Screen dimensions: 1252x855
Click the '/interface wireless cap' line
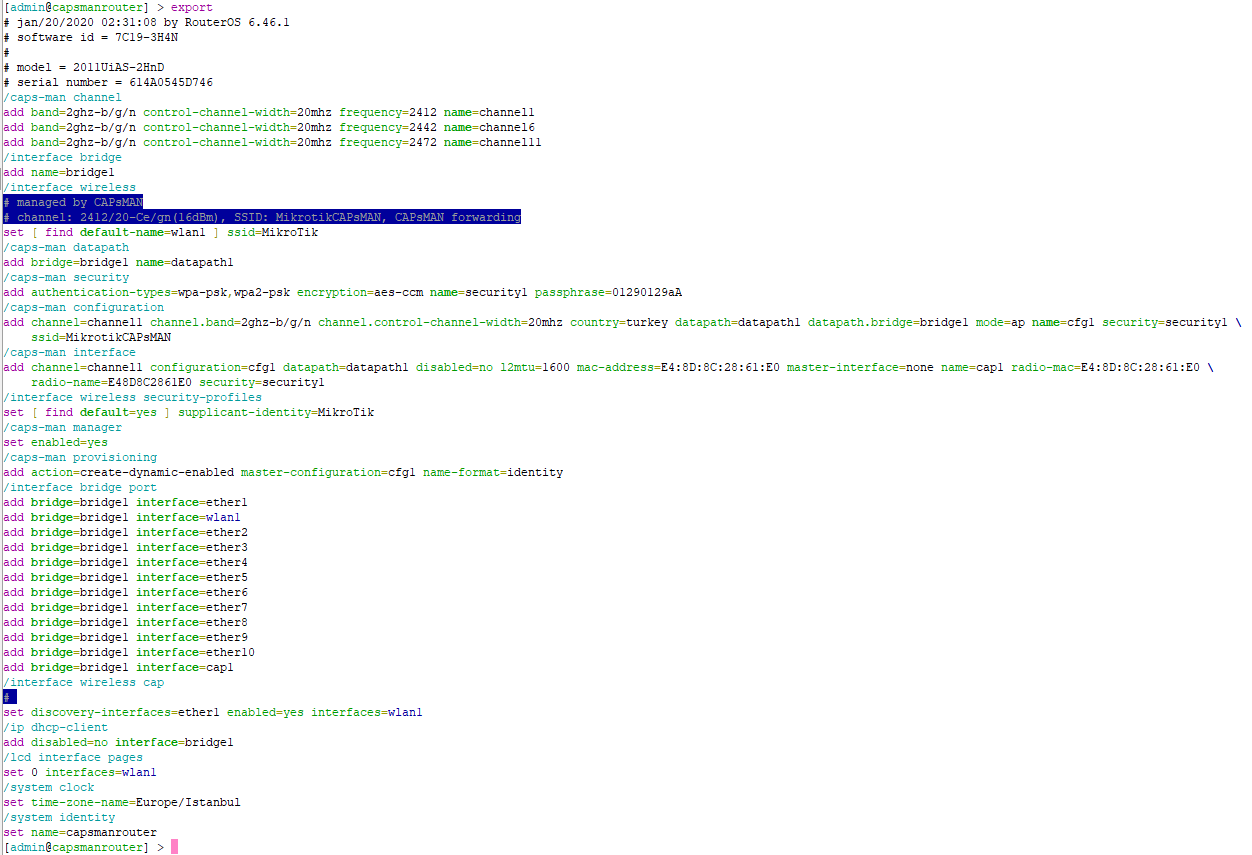pyautogui.click(x=84, y=682)
